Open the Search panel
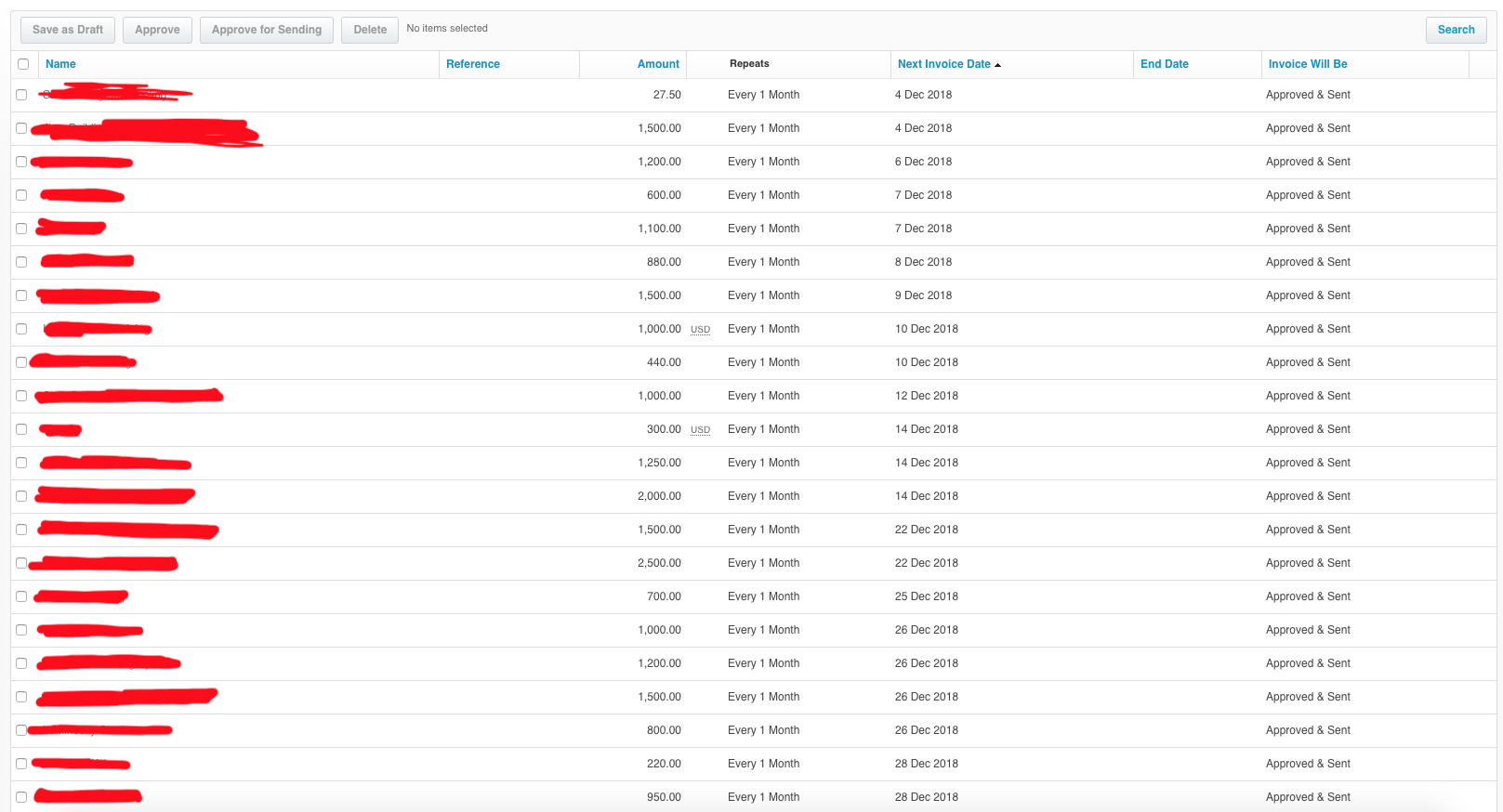Screen dimensions: 1503x812 (x=1456, y=30)
